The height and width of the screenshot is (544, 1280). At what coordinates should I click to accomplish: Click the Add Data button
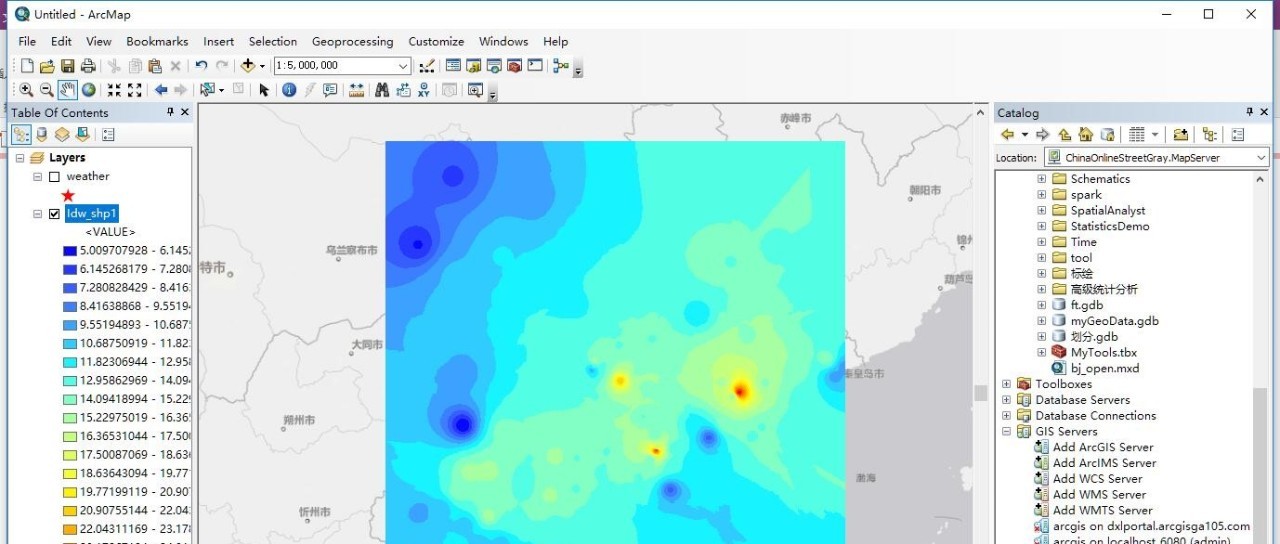click(x=248, y=66)
